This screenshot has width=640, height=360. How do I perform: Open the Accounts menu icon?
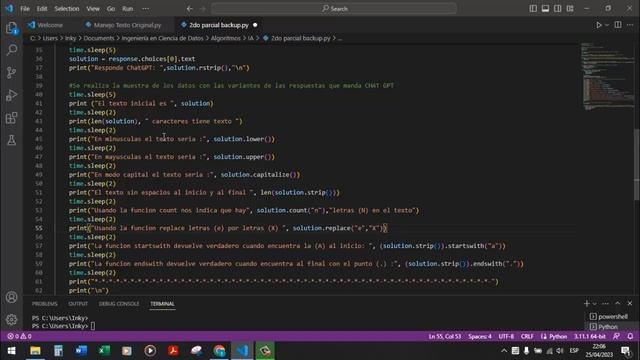[x=11, y=297]
